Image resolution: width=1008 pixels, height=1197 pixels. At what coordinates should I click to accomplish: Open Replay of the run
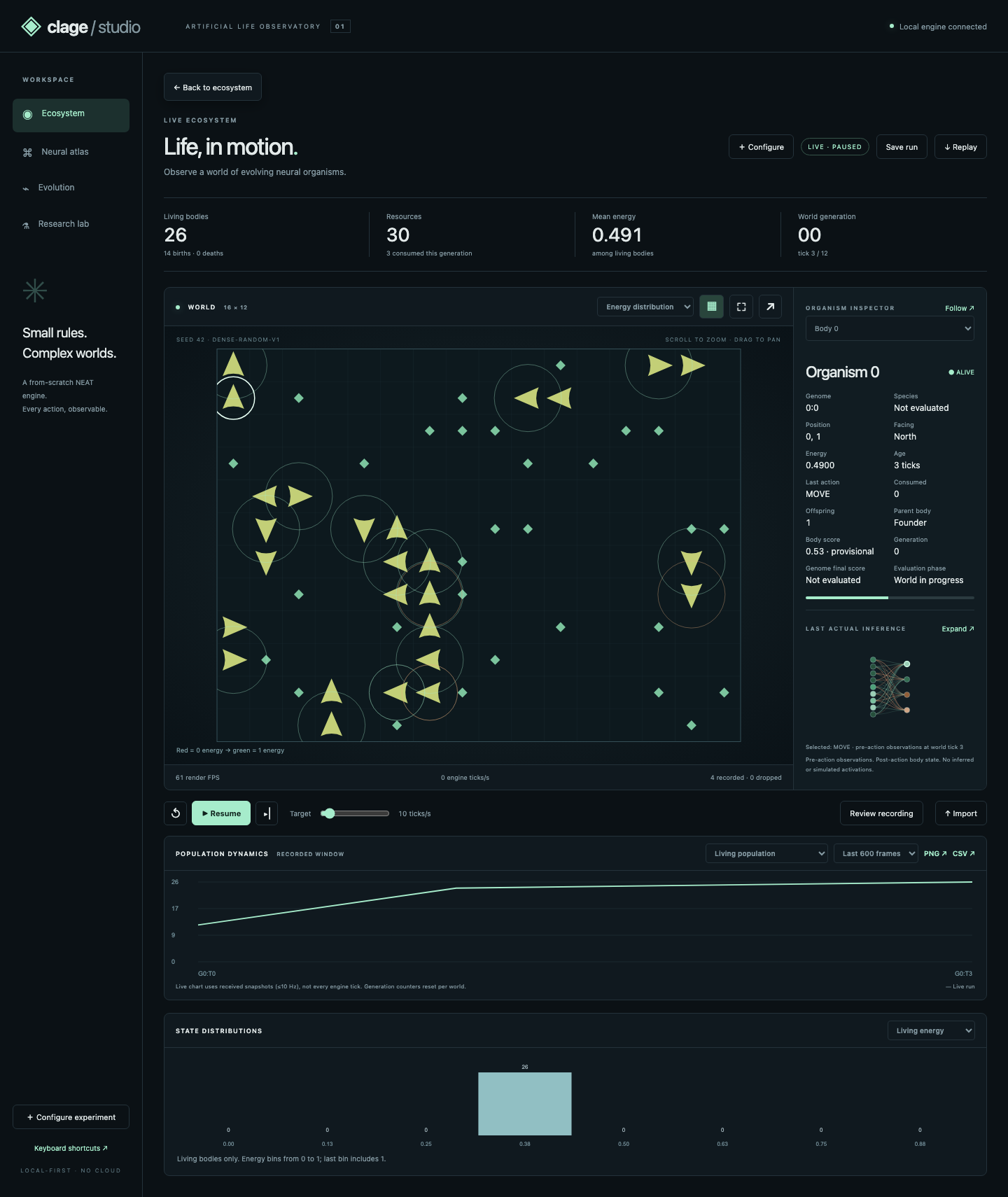(x=960, y=147)
